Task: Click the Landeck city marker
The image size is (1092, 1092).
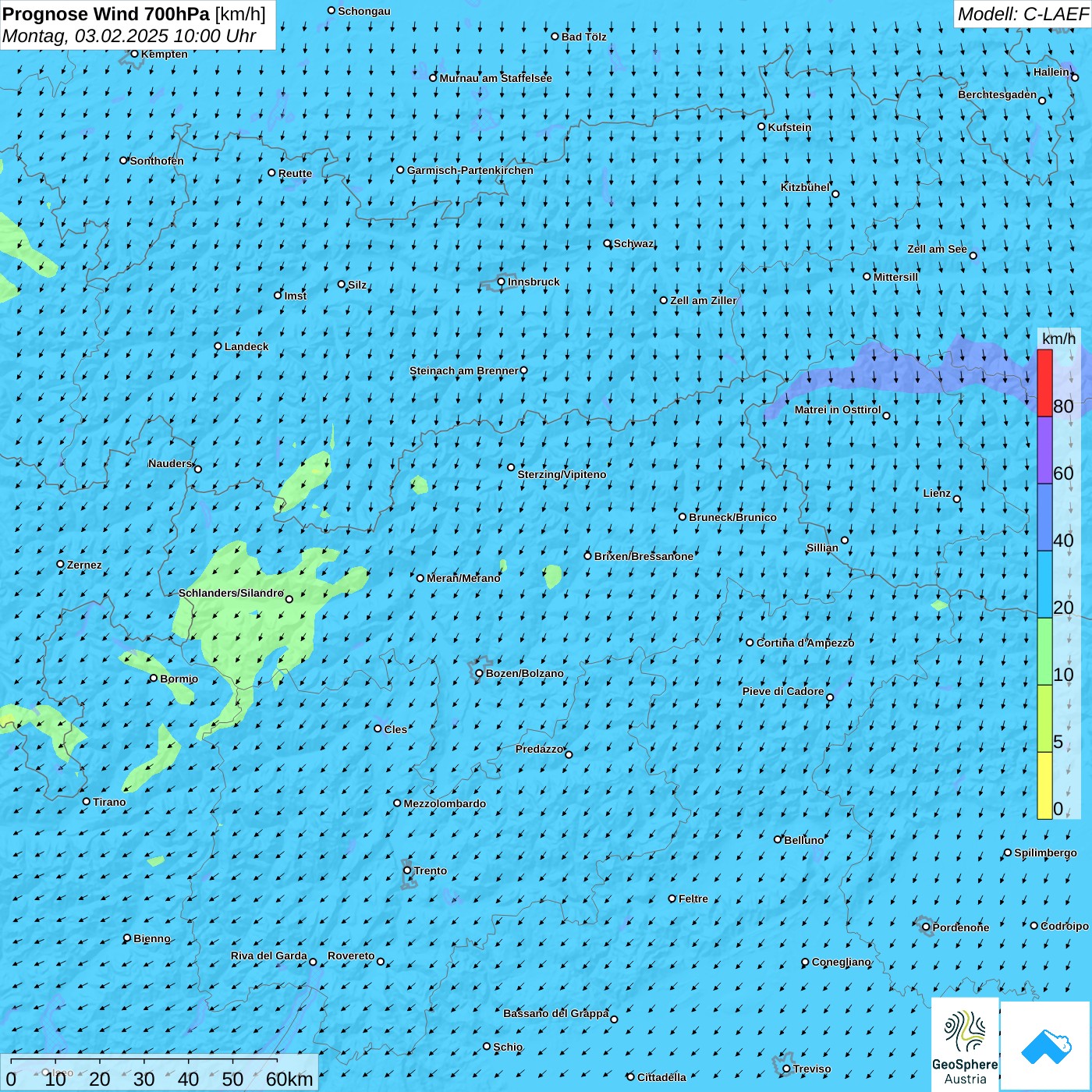Action: pos(218,346)
